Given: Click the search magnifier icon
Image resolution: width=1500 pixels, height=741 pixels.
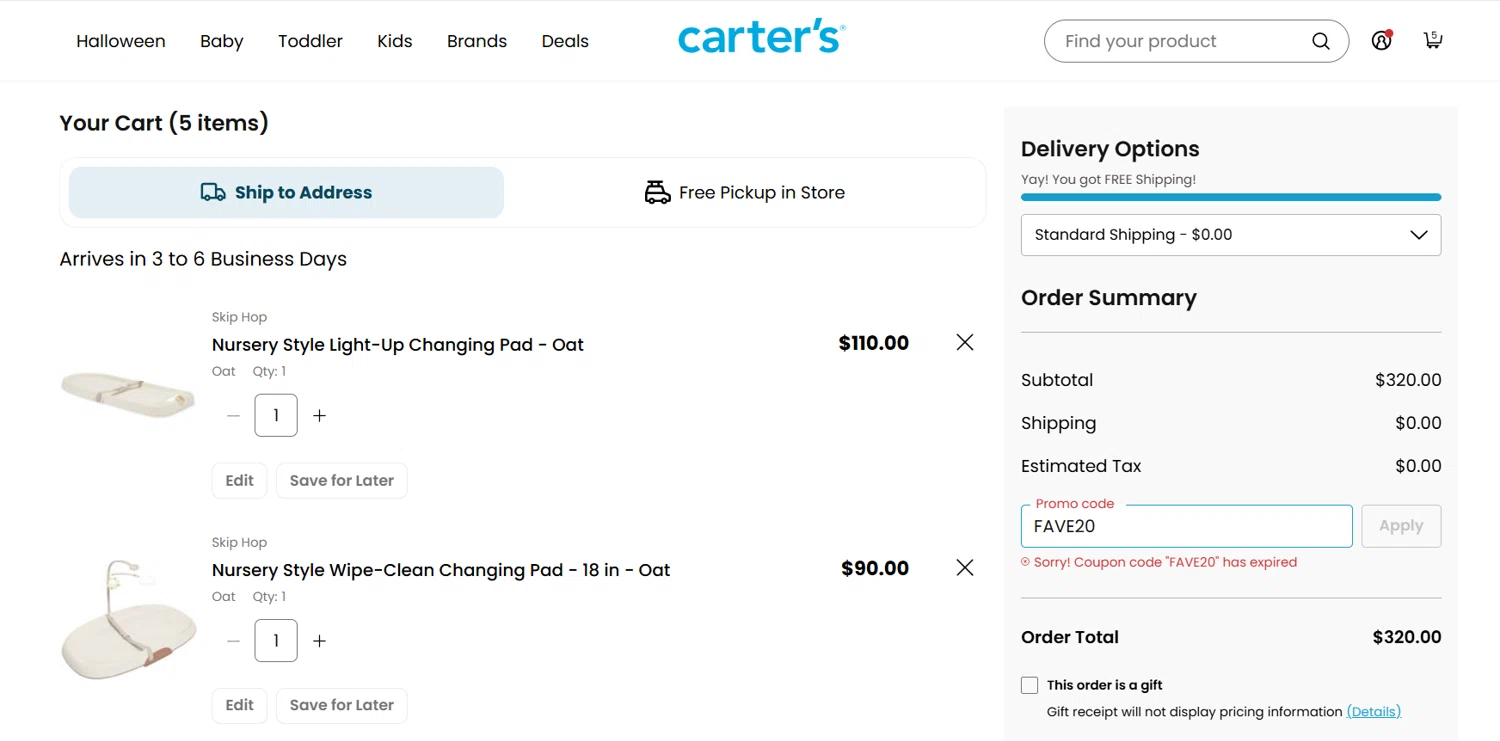Looking at the screenshot, I should pyautogui.click(x=1320, y=41).
